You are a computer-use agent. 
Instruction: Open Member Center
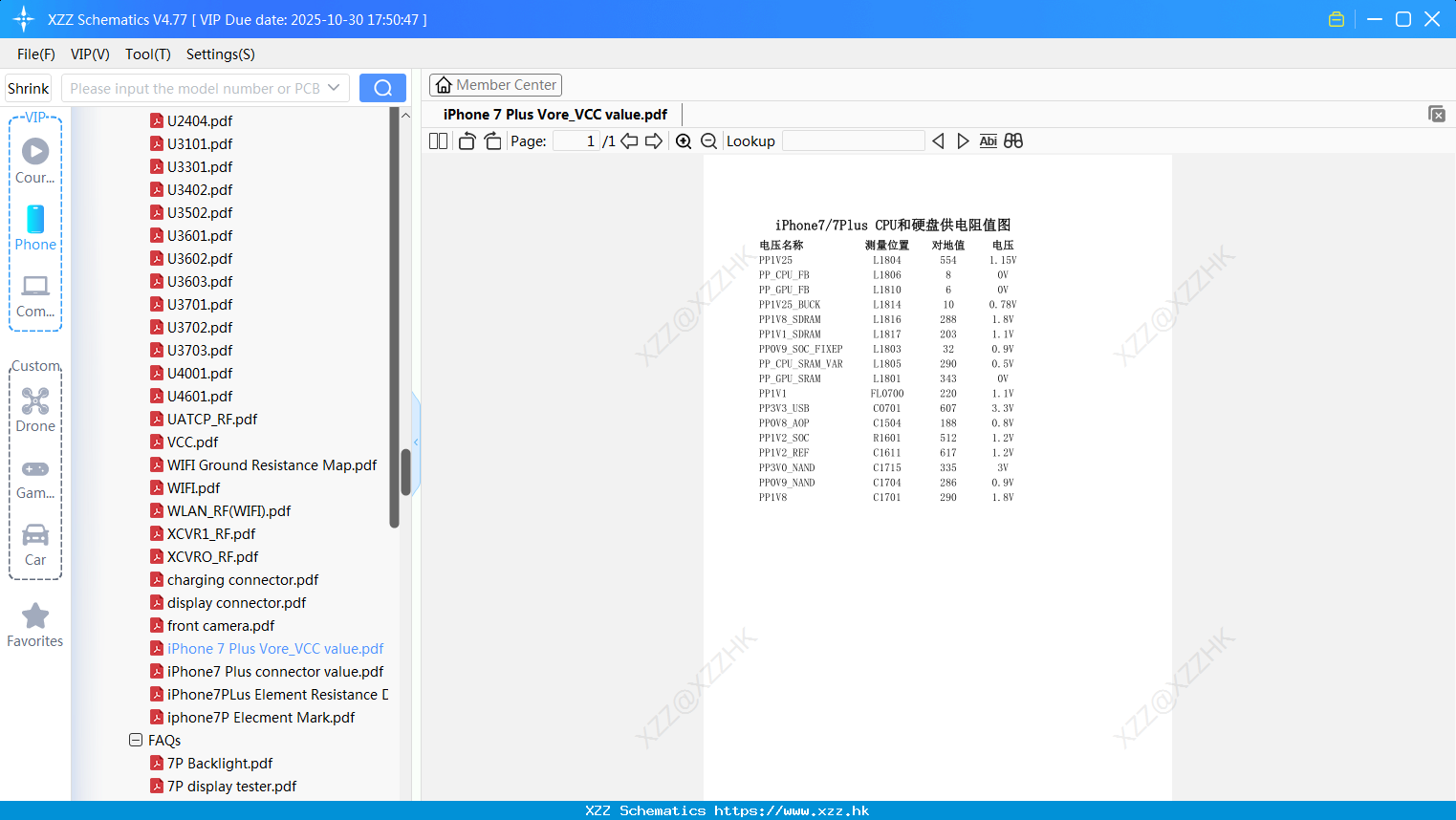click(495, 85)
